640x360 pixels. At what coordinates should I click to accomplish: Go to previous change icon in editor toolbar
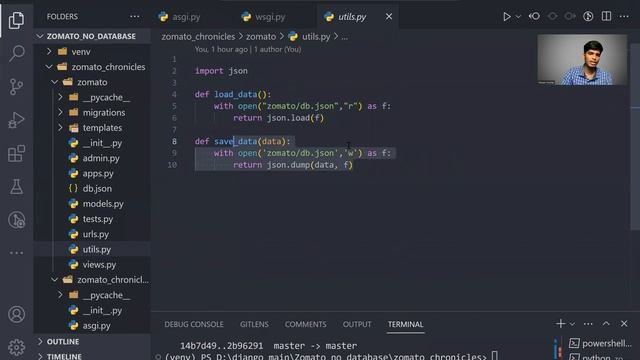tap(534, 16)
